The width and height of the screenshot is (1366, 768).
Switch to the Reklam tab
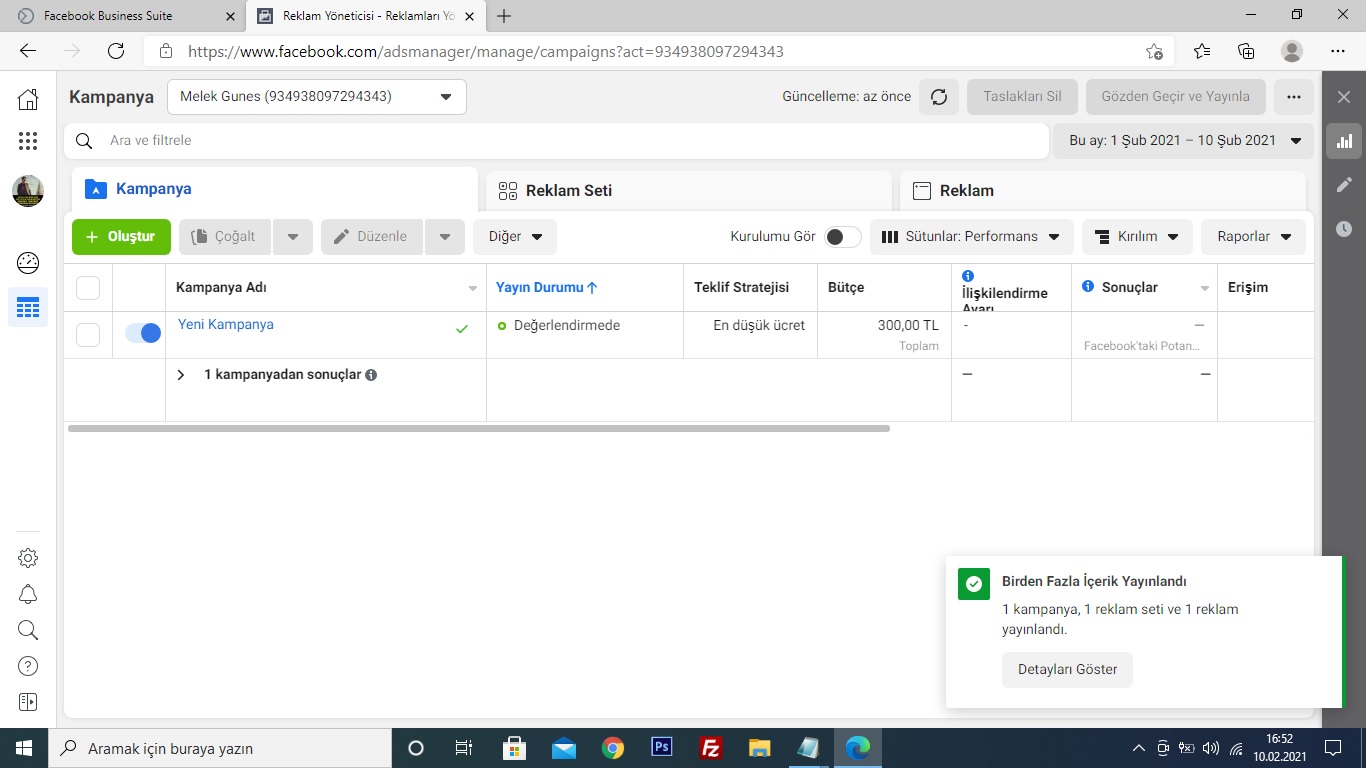(x=1103, y=190)
